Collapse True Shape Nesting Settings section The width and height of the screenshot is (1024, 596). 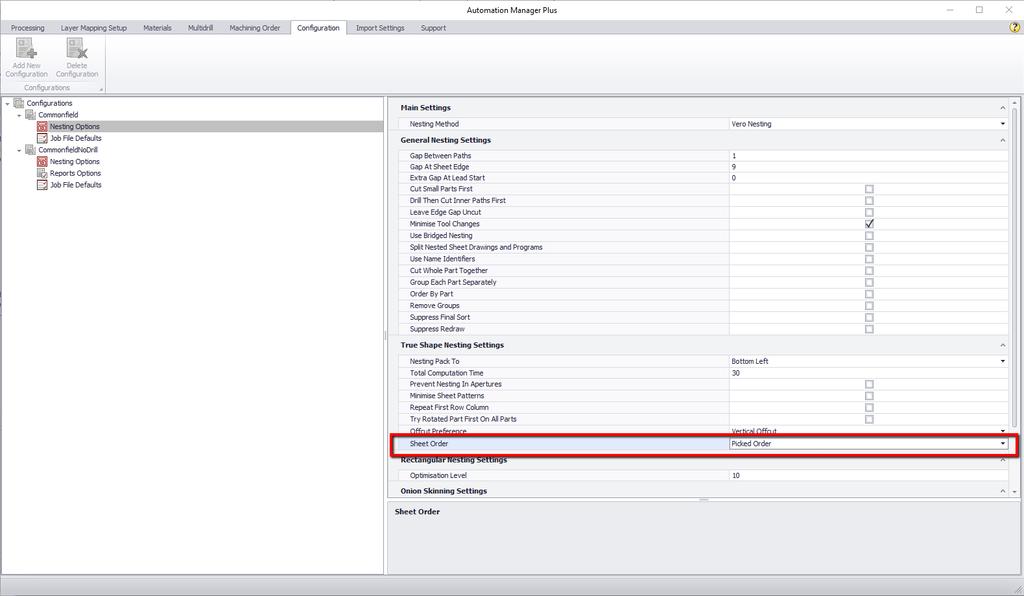click(x=1002, y=345)
